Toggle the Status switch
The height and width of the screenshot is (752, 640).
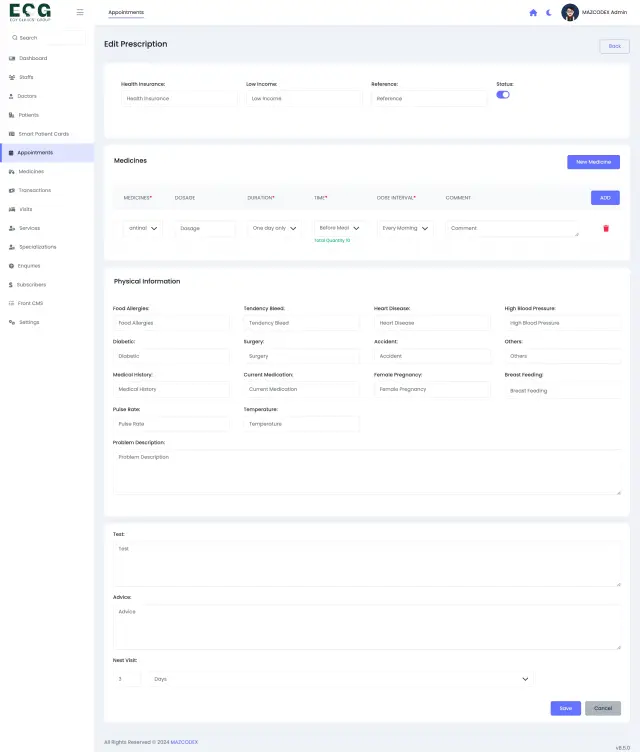coord(503,95)
